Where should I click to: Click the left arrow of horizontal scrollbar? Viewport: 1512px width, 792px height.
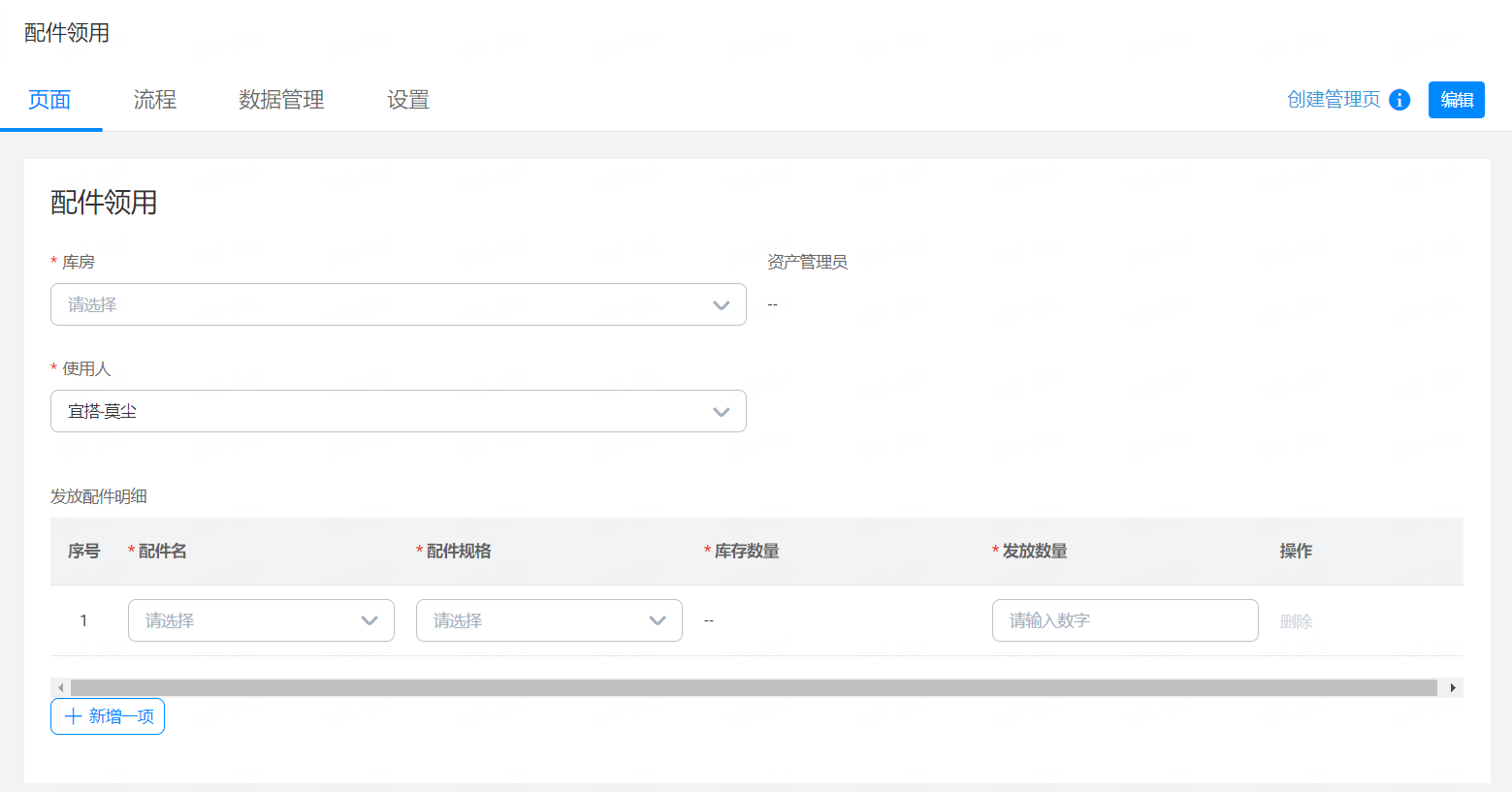[60, 687]
